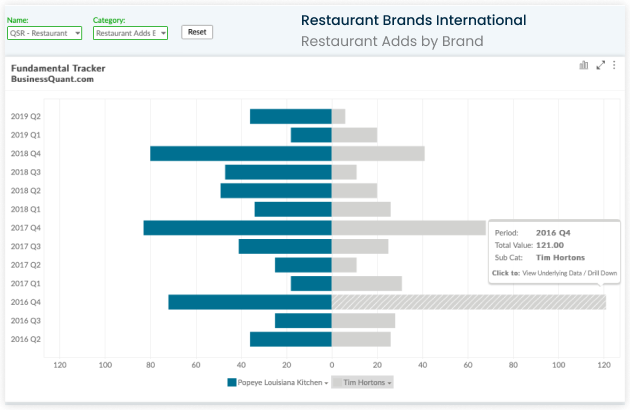Click the 2019 Q2 Popeye teal bar
Screen dimensions: 630x410
tap(291, 116)
